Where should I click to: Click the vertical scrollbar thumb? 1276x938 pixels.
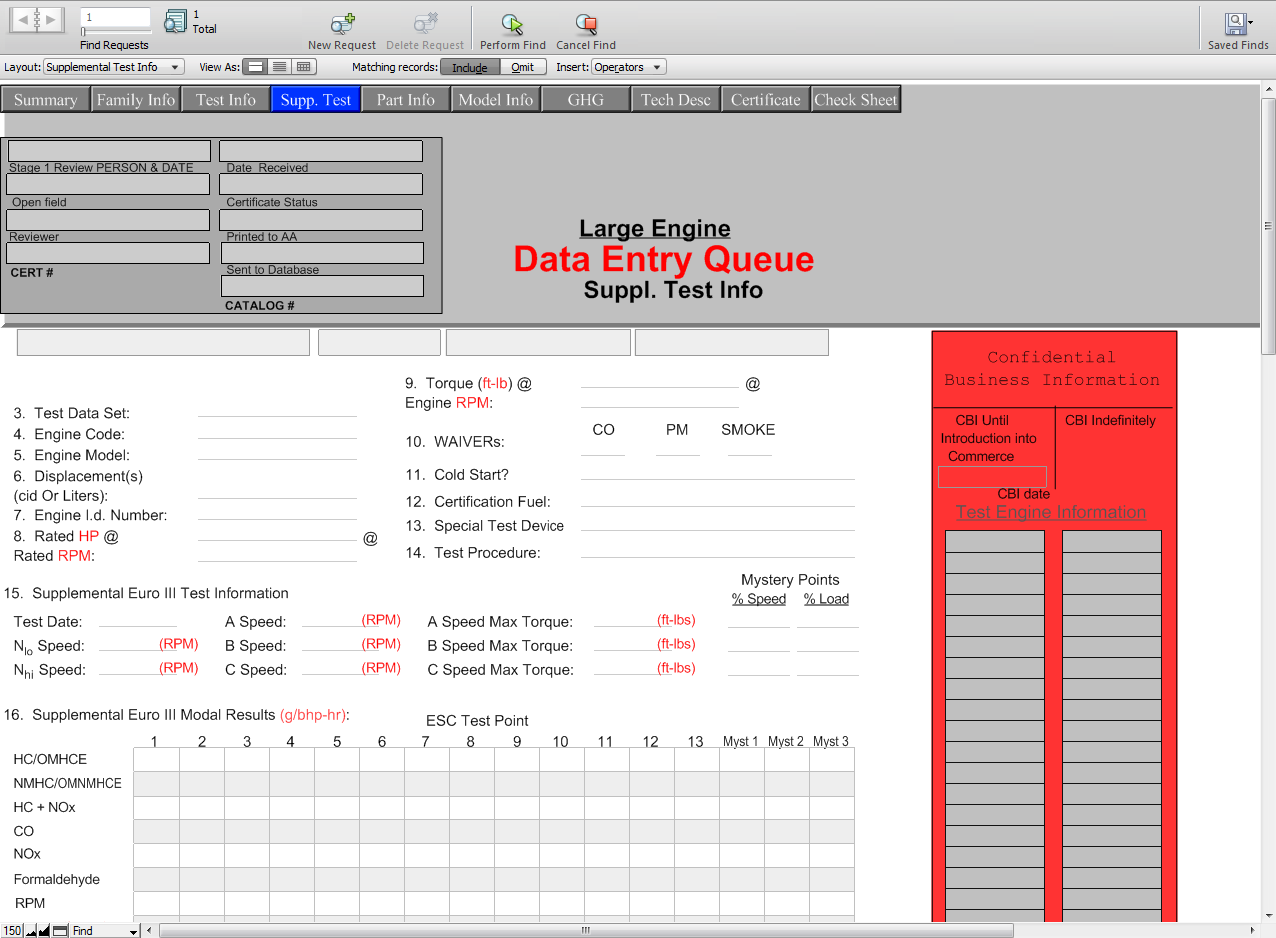tap(1268, 226)
